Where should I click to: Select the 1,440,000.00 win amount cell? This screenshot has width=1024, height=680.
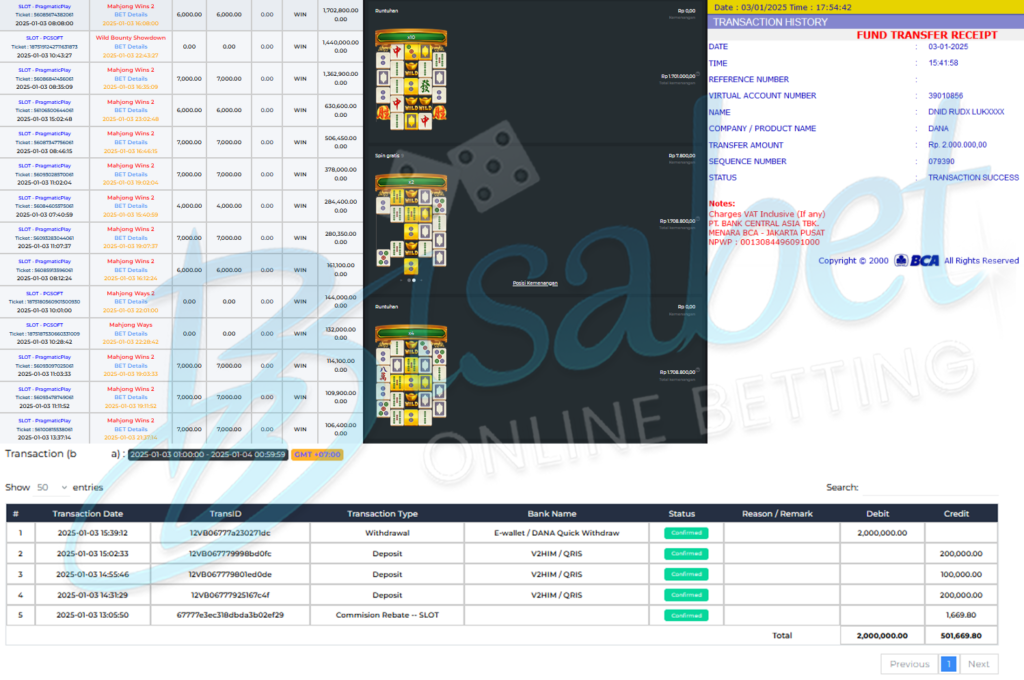(x=340, y=46)
